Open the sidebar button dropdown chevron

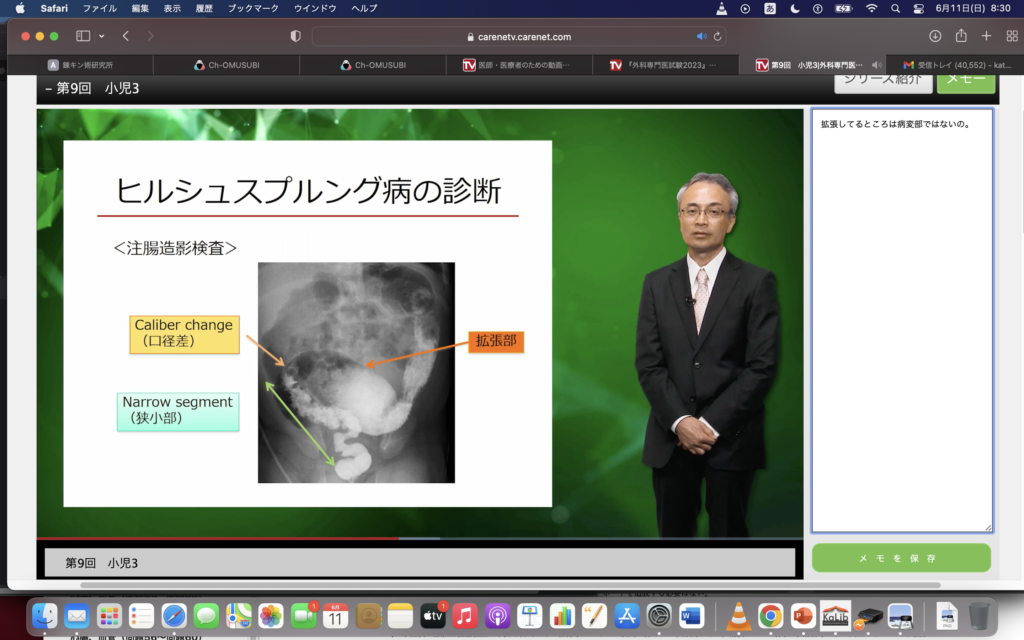pos(101,36)
